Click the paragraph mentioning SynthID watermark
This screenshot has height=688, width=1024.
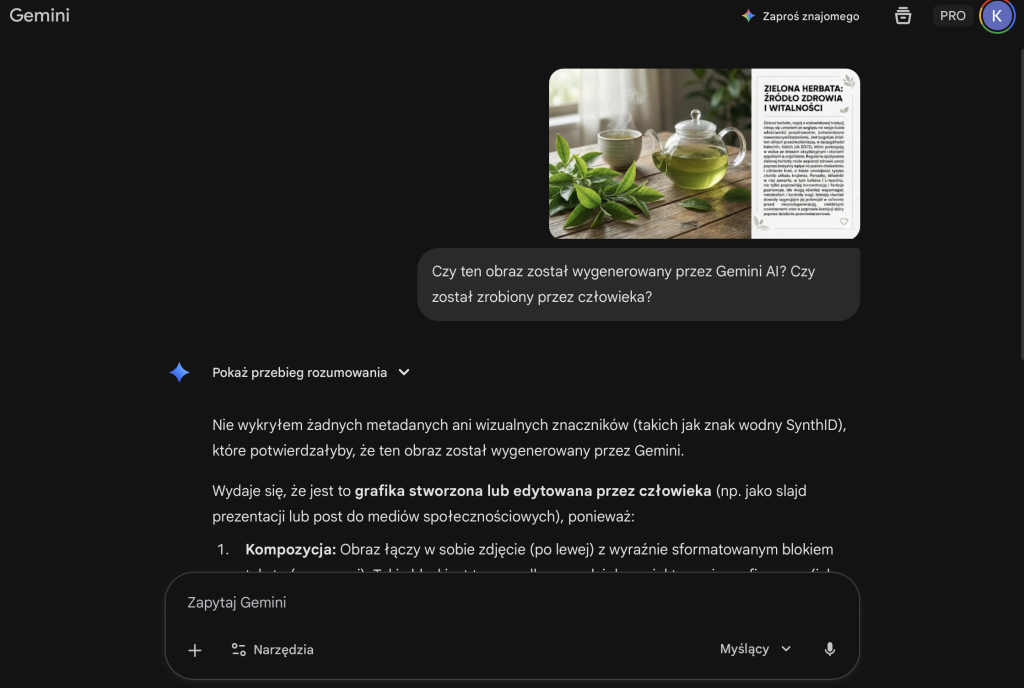point(529,437)
